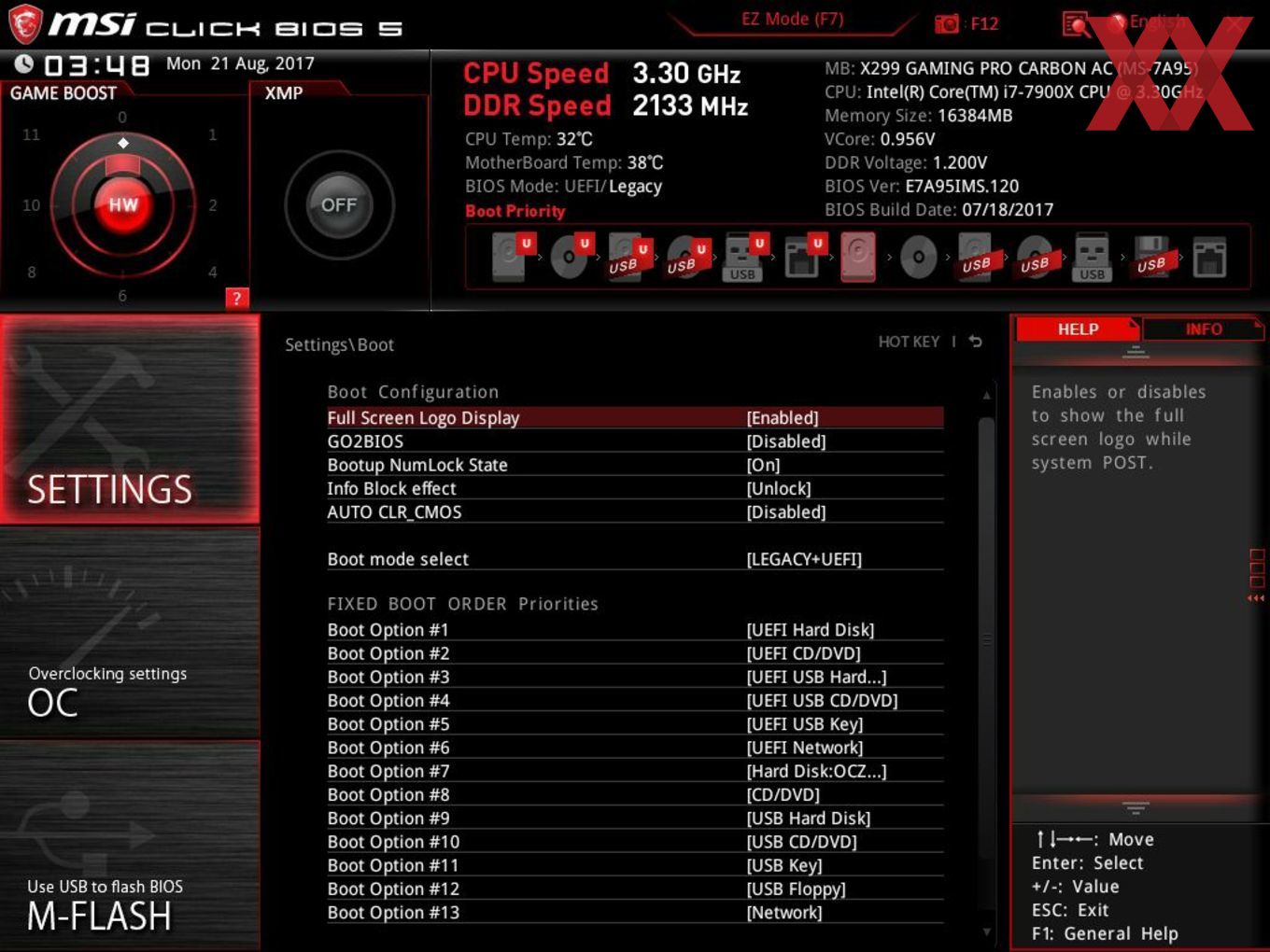This screenshot has width=1270, height=952.
Task: Change AUTO CLR_CMOS Disabled value
Action: (786, 511)
